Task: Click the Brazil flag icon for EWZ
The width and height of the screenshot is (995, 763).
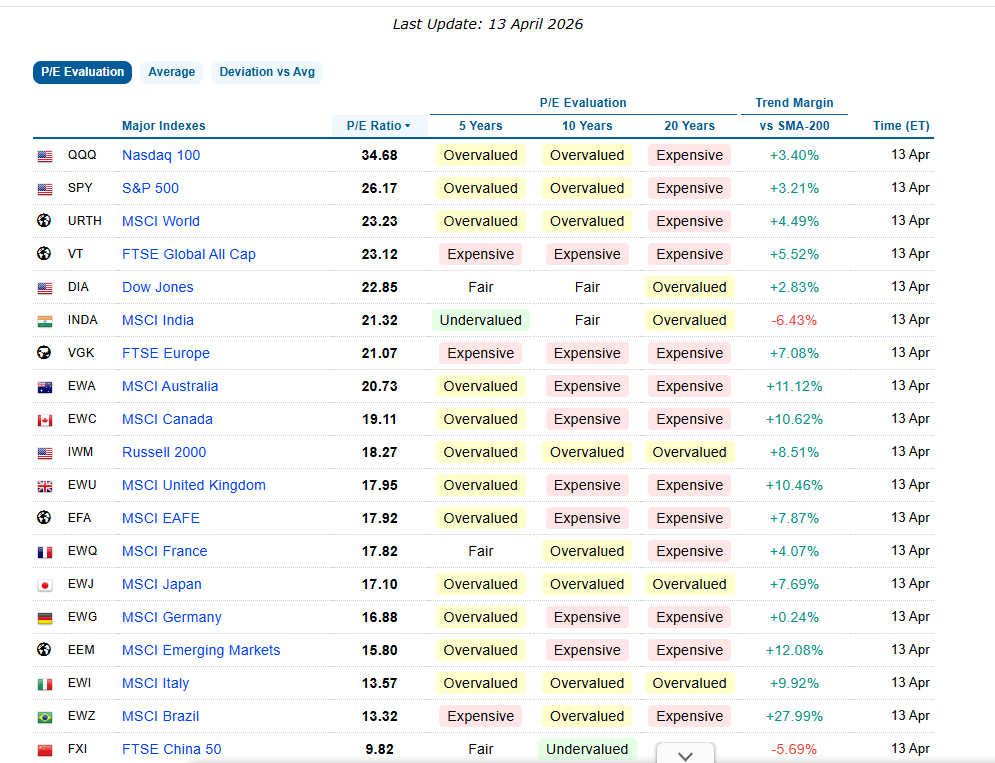Action: 44,717
